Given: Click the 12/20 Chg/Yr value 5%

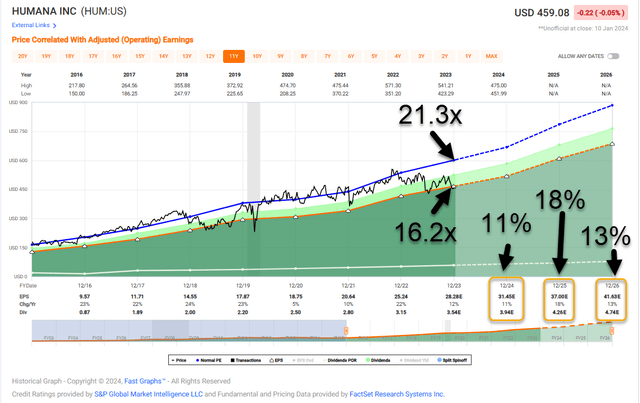Looking at the screenshot, I should [296, 304].
